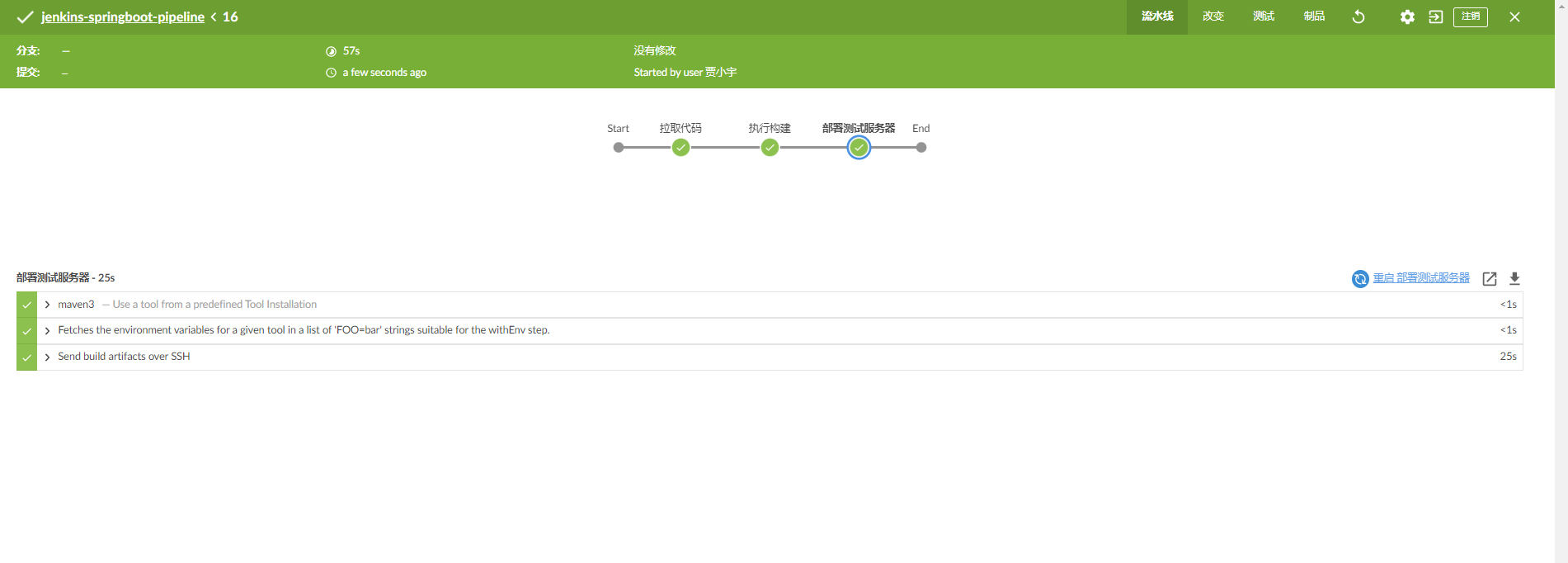Click the 重启 部署测试服务器 link
Viewport: 1568px width, 563px height.
pyautogui.click(x=1421, y=278)
